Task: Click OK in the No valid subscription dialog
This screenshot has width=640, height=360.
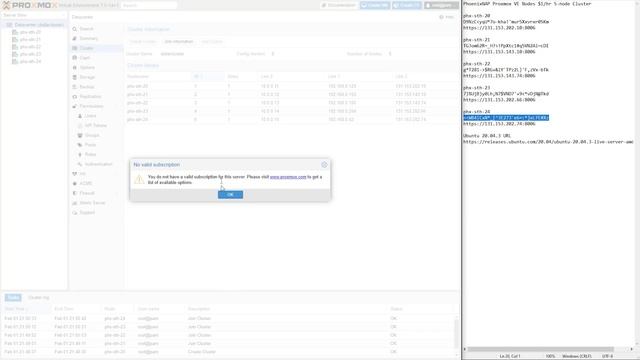Action: [230, 195]
